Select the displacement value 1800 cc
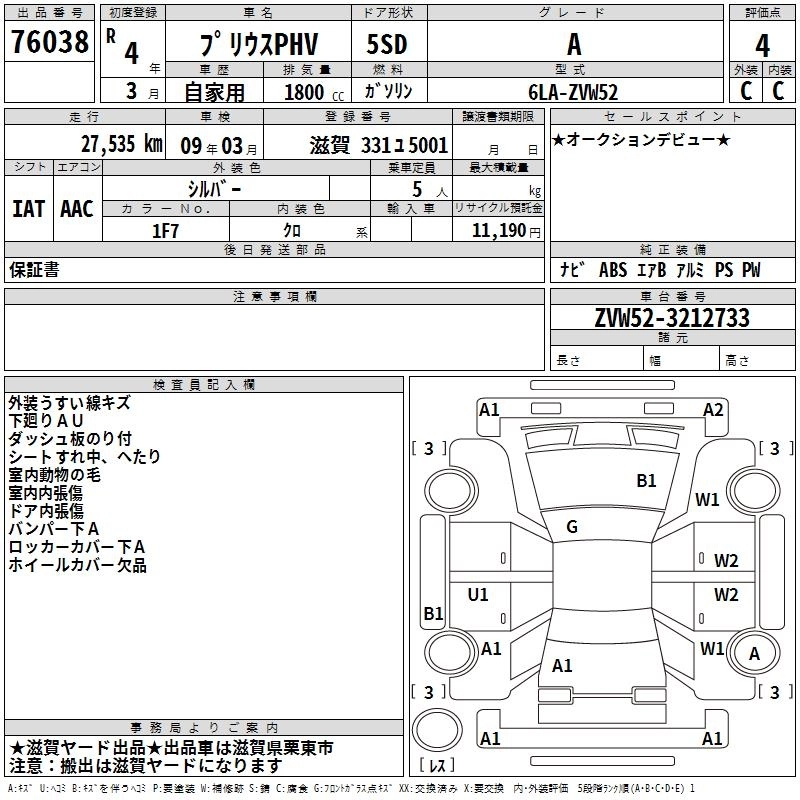 (314, 92)
